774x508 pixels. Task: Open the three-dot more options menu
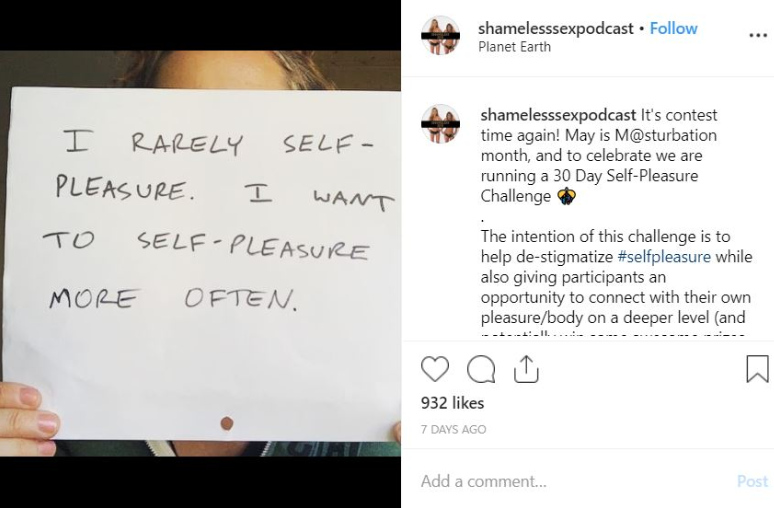(x=758, y=36)
